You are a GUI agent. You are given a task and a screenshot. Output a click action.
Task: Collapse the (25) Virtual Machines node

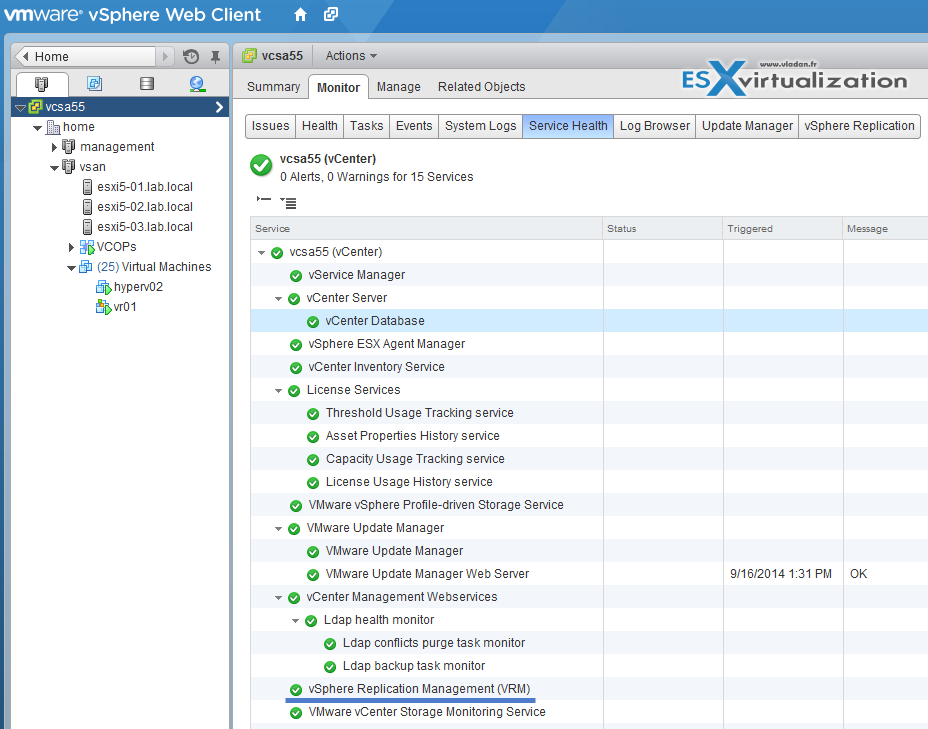click(x=71, y=268)
